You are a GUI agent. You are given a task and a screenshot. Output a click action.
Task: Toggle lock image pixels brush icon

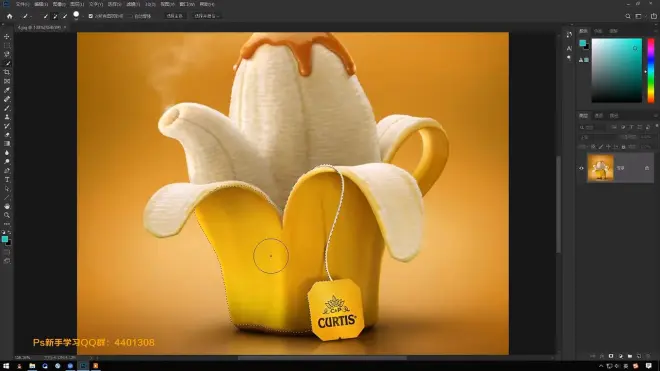[x=601, y=147]
